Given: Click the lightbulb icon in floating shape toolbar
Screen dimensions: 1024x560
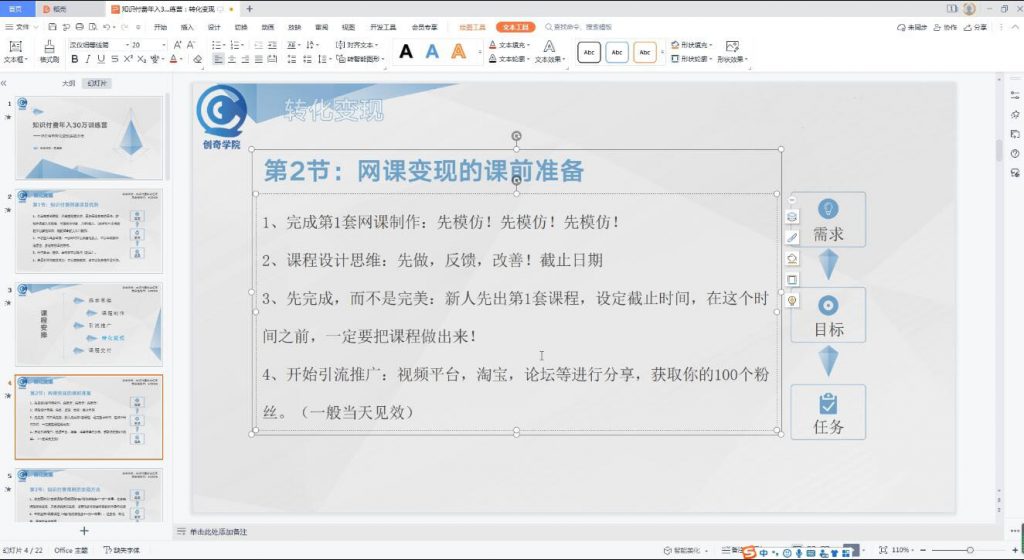Looking at the screenshot, I should 792,300.
